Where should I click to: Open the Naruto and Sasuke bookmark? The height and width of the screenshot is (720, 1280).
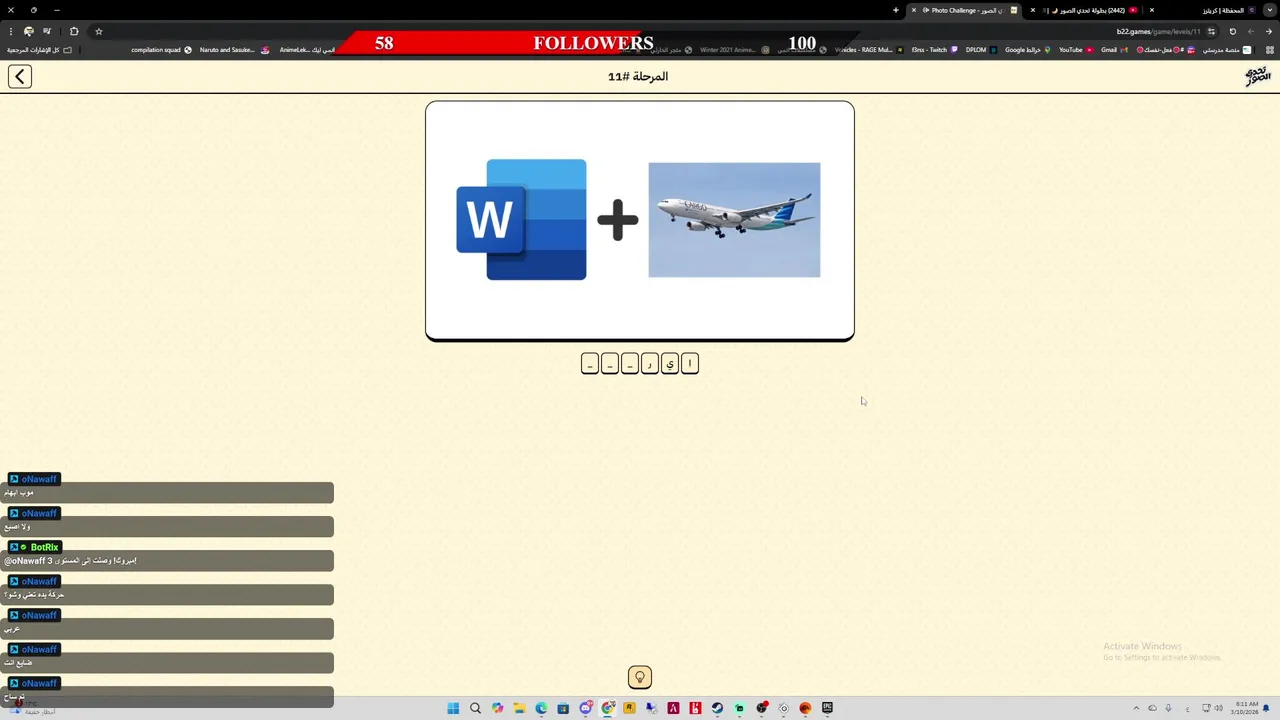(x=234, y=50)
